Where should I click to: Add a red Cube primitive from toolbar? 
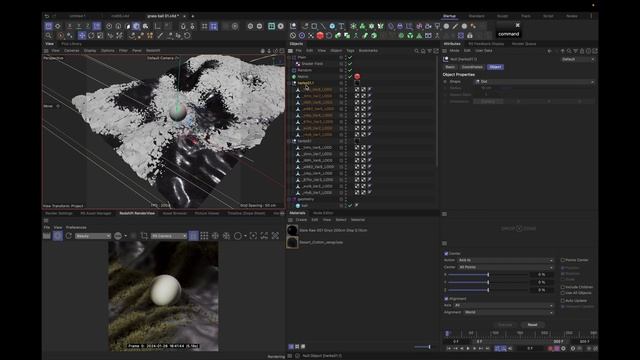[320, 36]
